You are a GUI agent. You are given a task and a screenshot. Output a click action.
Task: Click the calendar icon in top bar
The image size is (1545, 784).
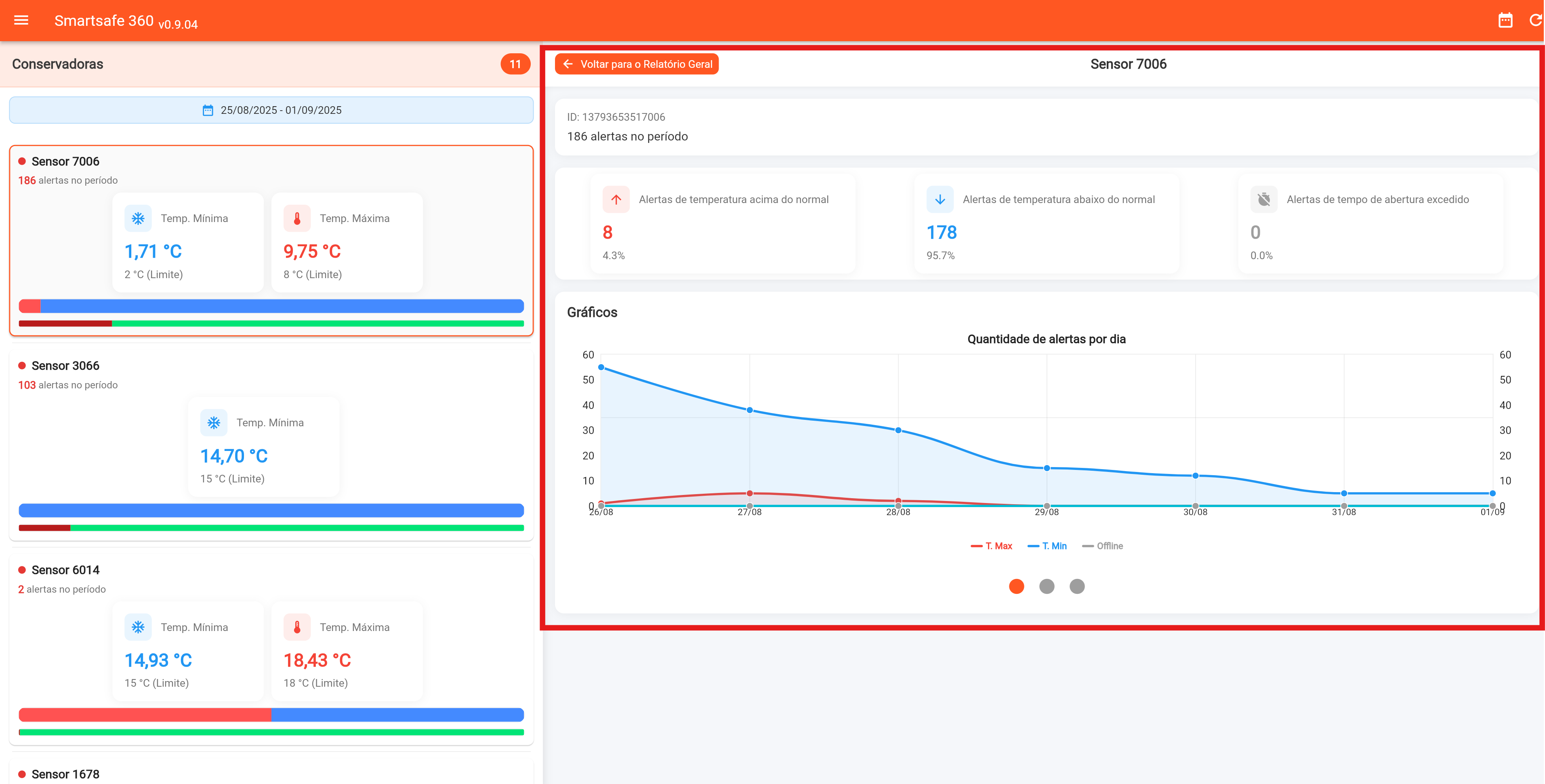tap(1505, 20)
